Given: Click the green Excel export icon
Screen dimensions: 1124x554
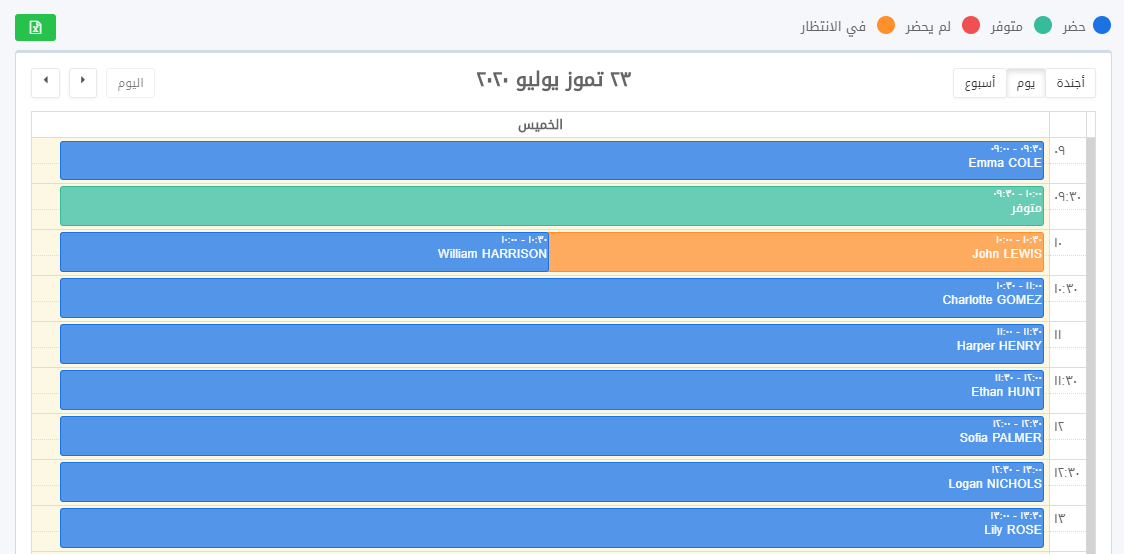Looking at the screenshot, I should pyautogui.click(x=35, y=28).
